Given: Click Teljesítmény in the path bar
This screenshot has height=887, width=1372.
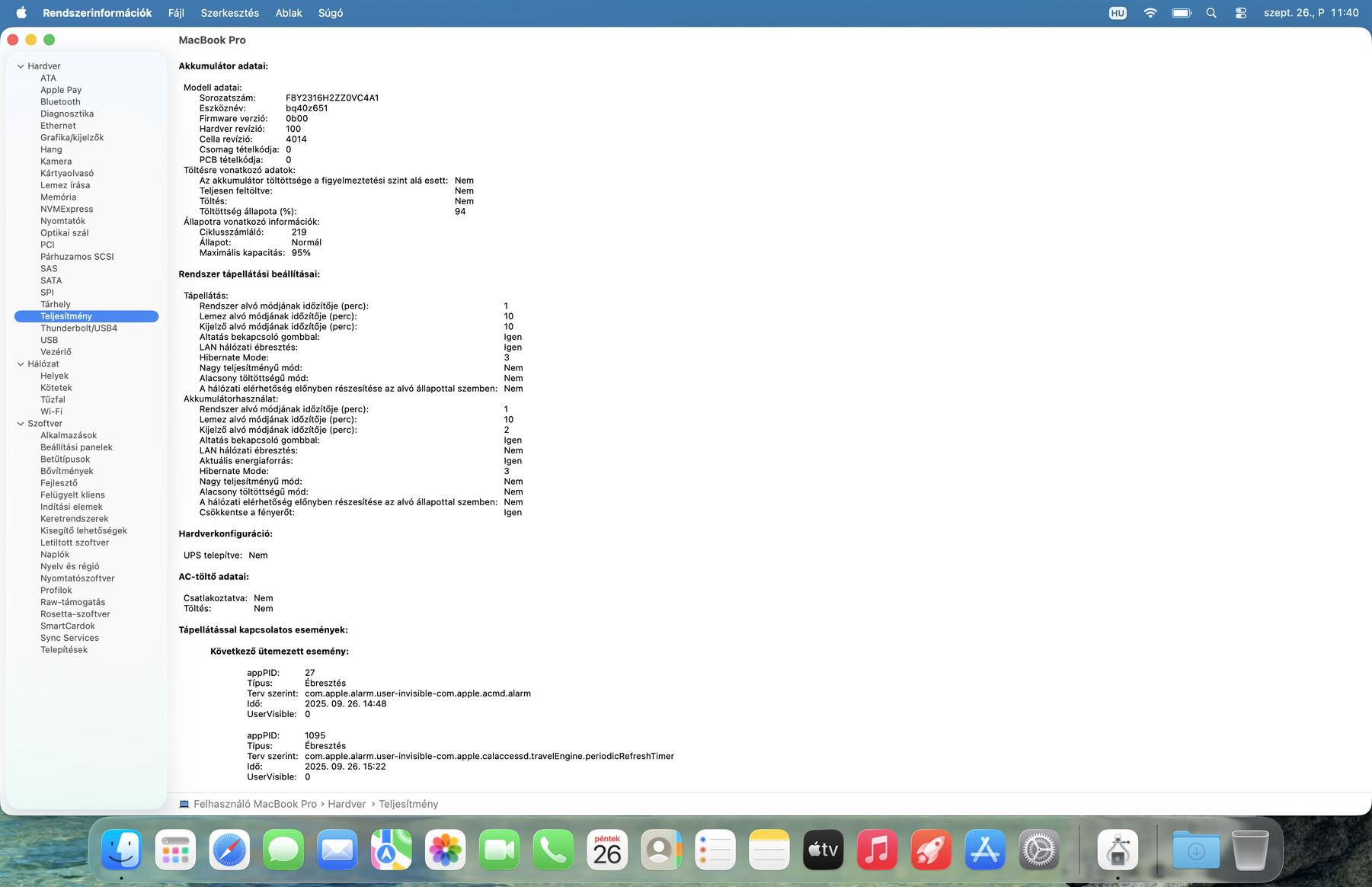Looking at the screenshot, I should click(408, 804).
